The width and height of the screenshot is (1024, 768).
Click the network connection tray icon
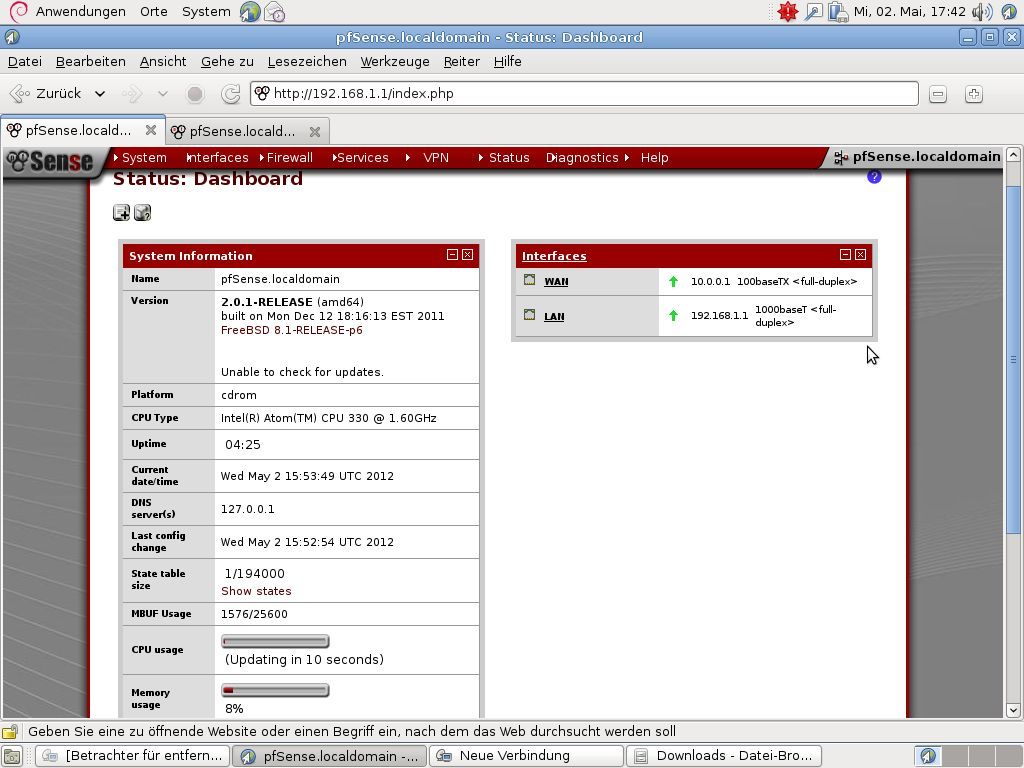pos(837,12)
